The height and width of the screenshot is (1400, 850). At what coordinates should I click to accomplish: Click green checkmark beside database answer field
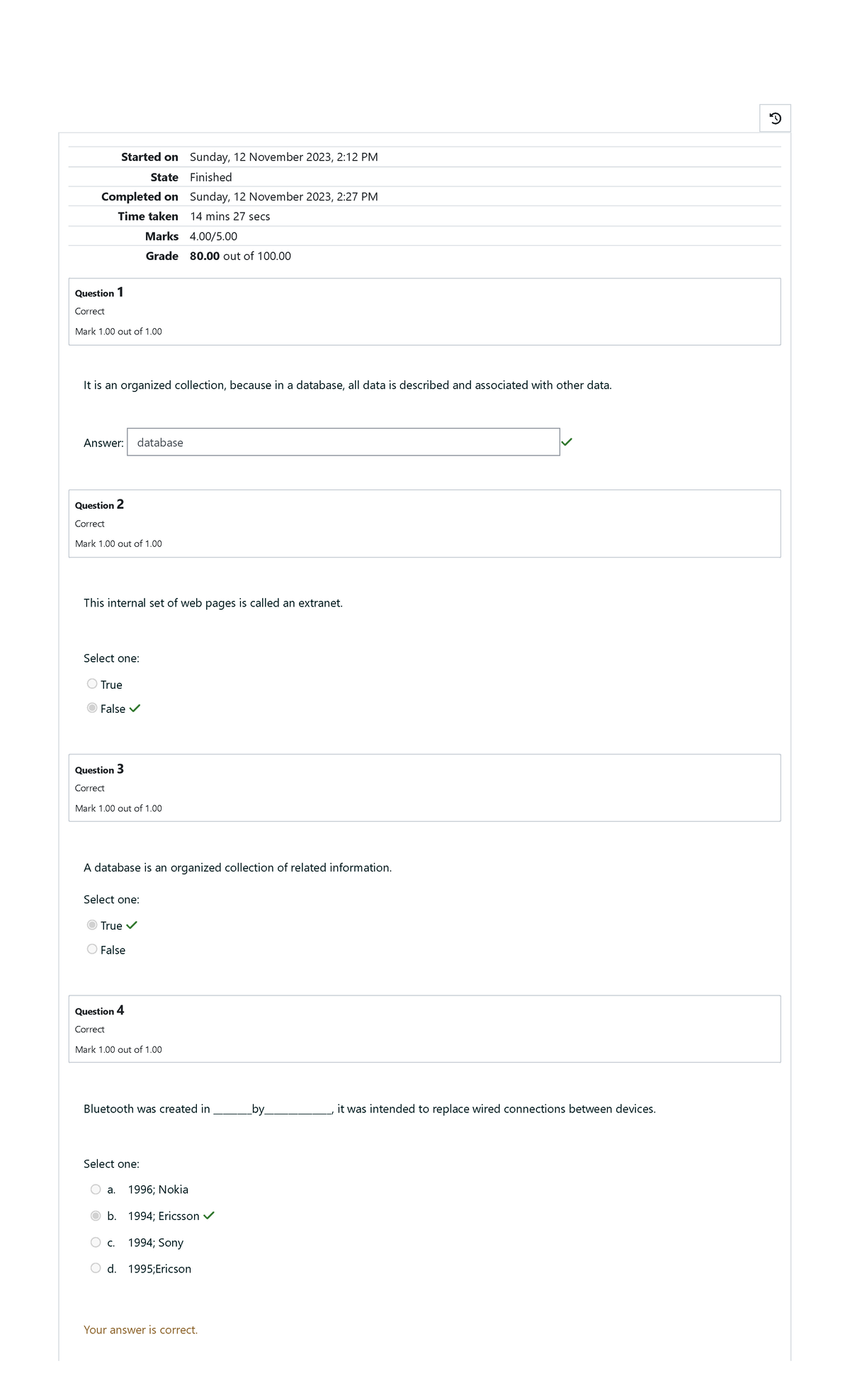[567, 441]
